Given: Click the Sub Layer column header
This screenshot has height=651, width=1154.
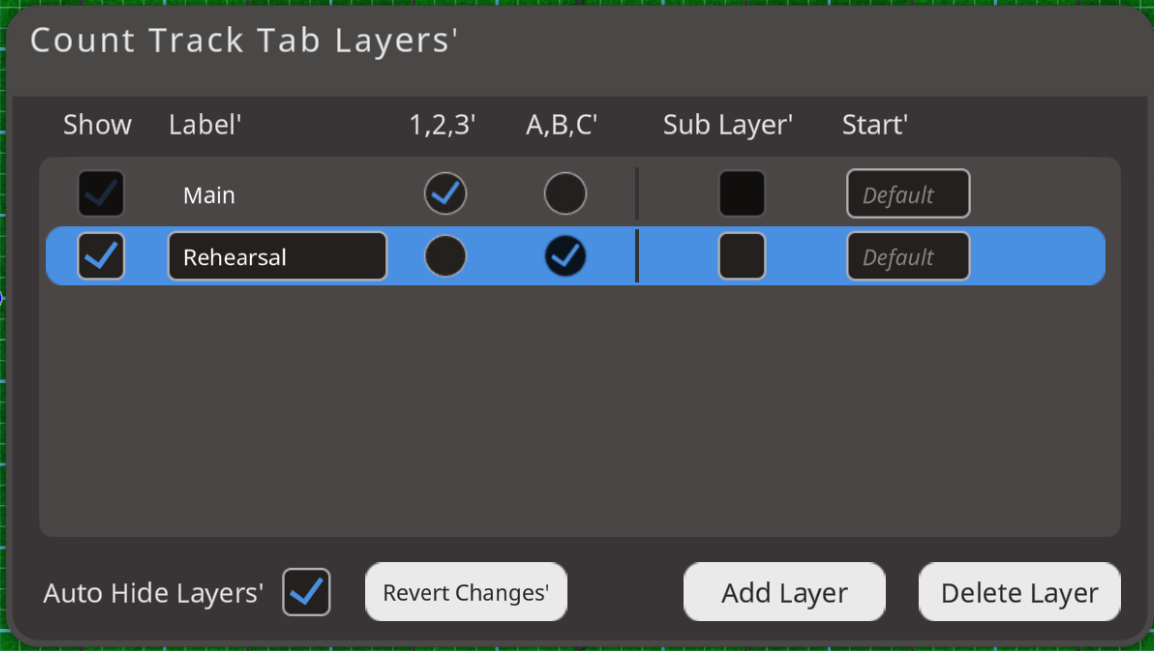Looking at the screenshot, I should [x=727, y=125].
